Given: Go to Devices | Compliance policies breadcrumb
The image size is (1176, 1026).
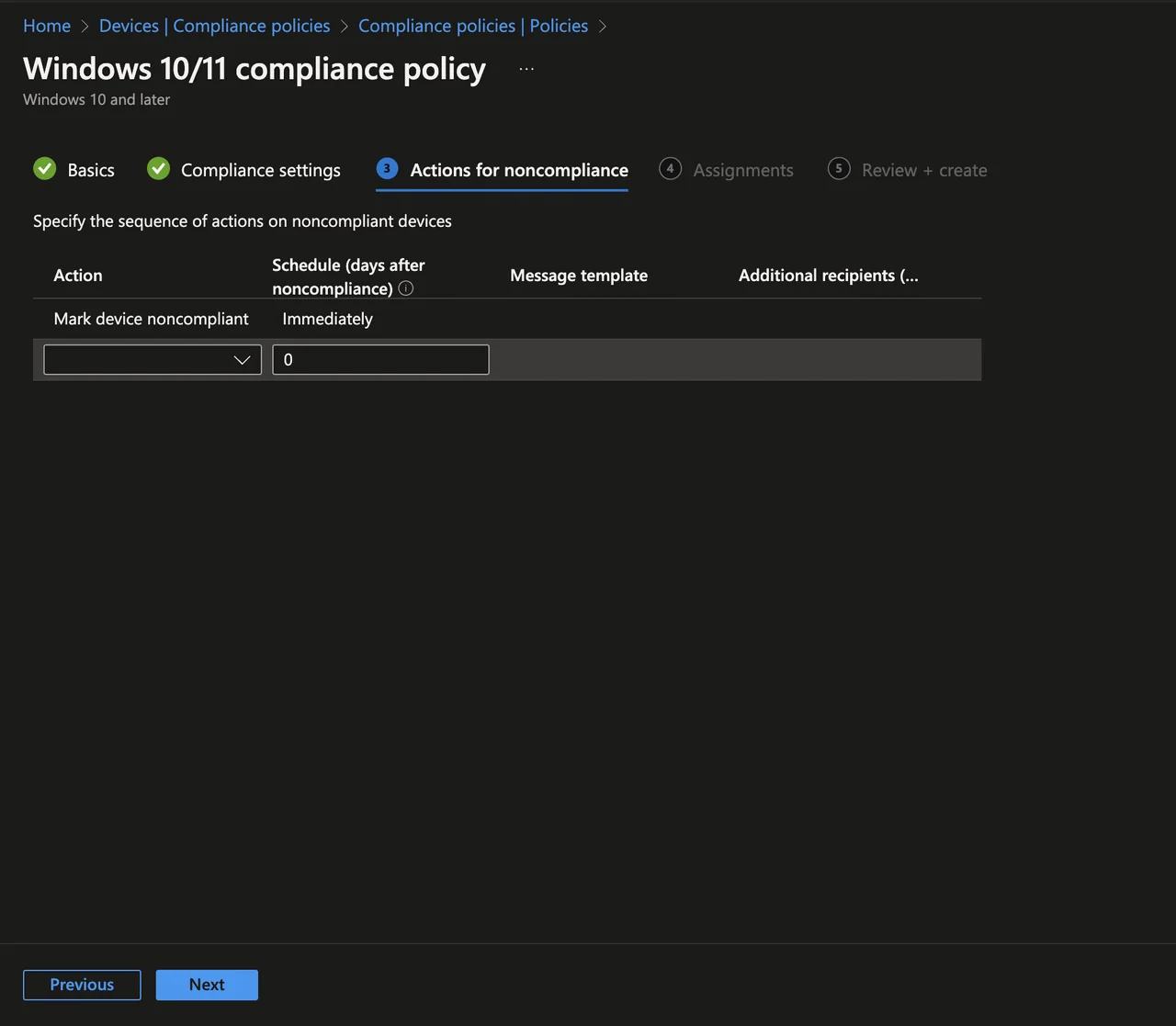Looking at the screenshot, I should click(214, 26).
